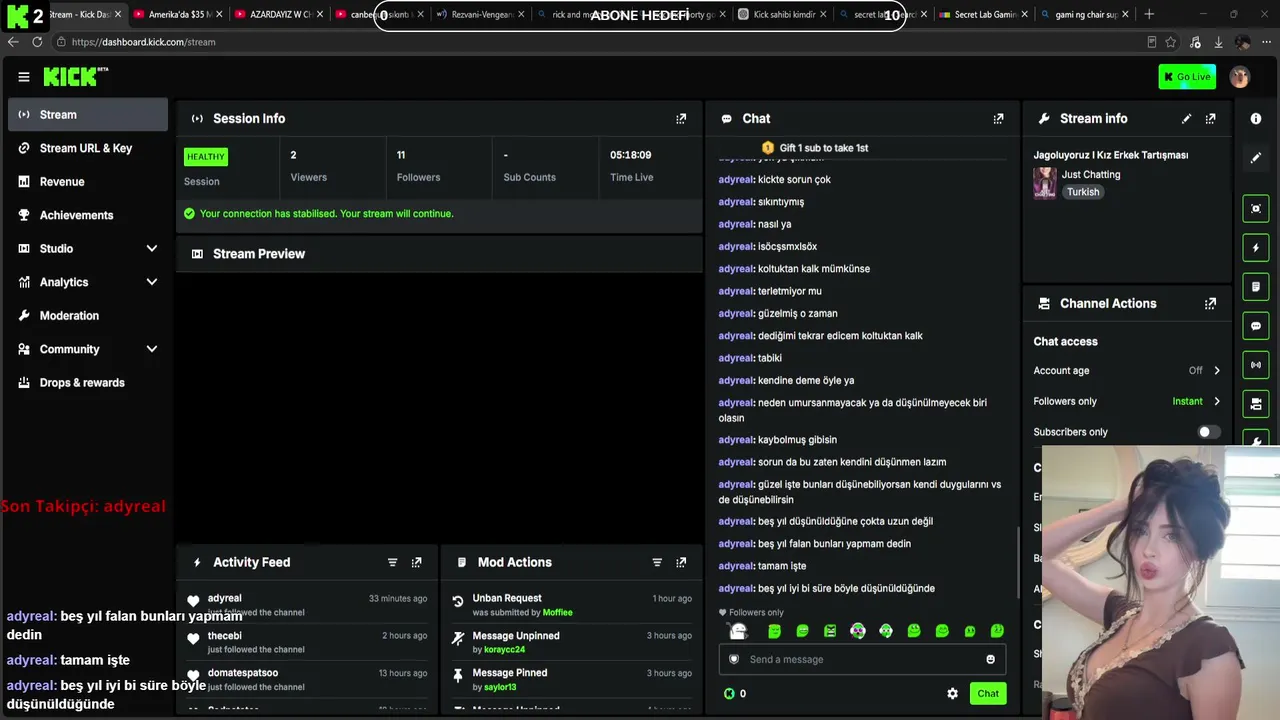Image resolution: width=1280 pixels, height=720 pixels.
Task: Pop out the Stream info panel
Action: pyautogui.click(x=1210, y=118)
